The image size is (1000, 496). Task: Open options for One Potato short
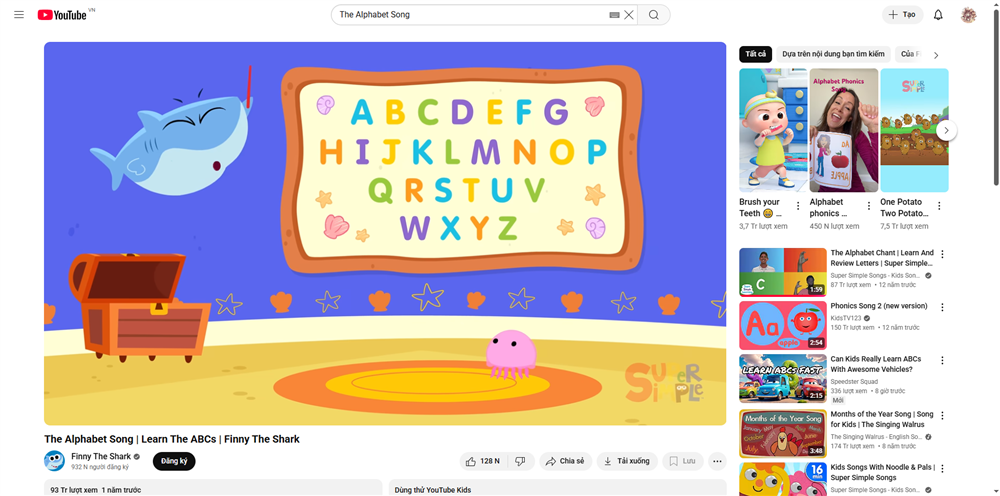pyautogui.click(x=939, y=205)
